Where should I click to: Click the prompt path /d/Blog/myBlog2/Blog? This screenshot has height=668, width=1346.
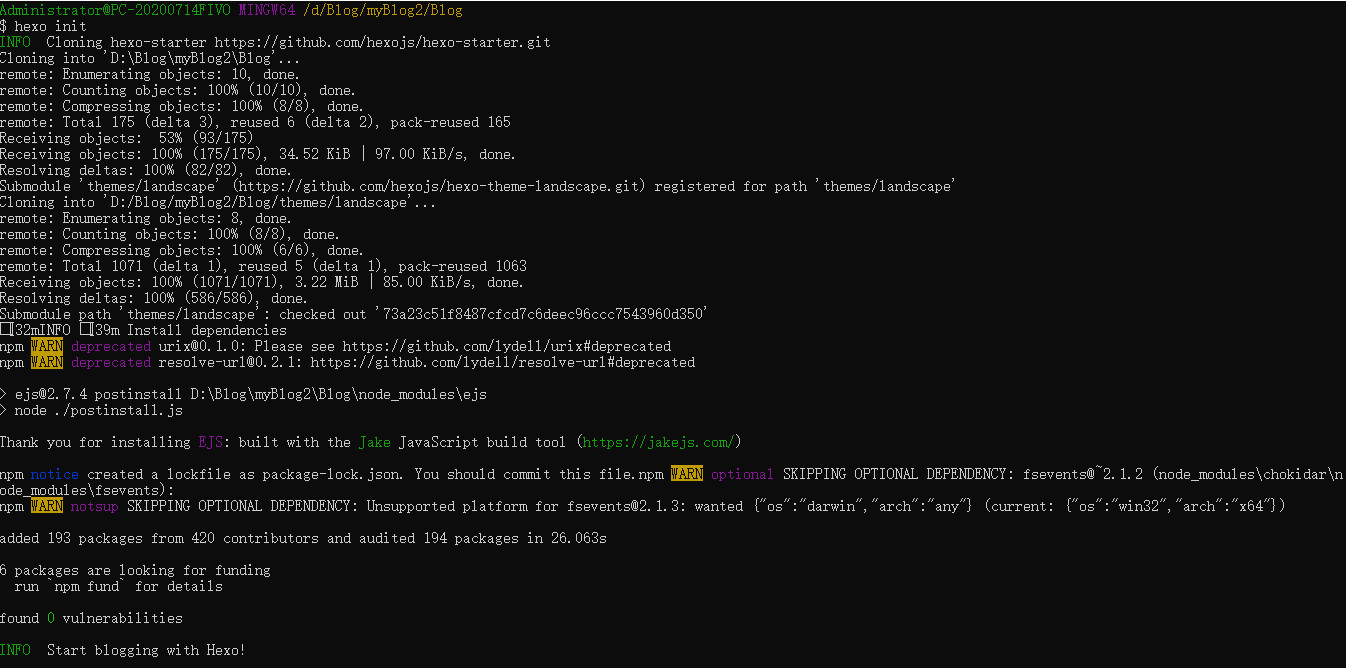[x=383, y=10]
